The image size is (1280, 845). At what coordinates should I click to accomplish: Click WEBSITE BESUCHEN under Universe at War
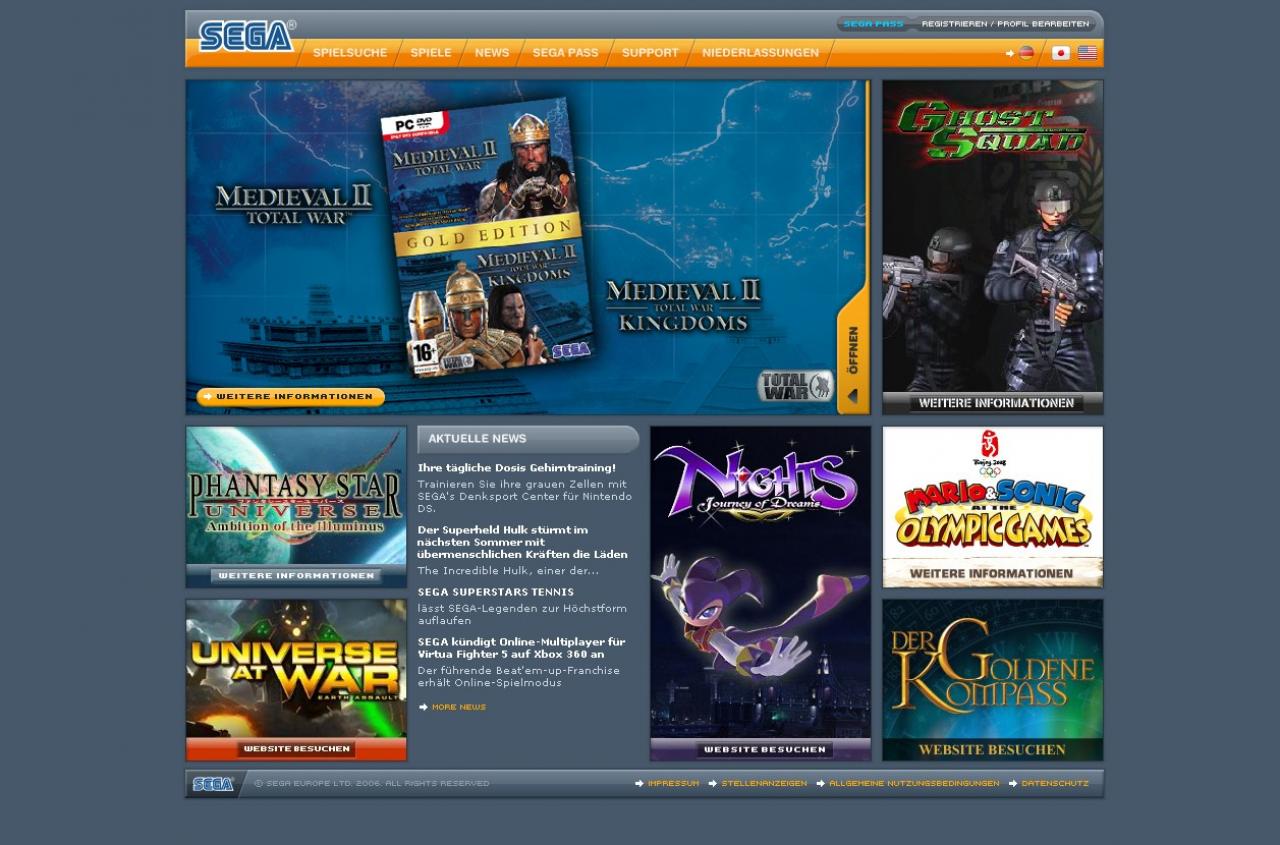[296, 749]
